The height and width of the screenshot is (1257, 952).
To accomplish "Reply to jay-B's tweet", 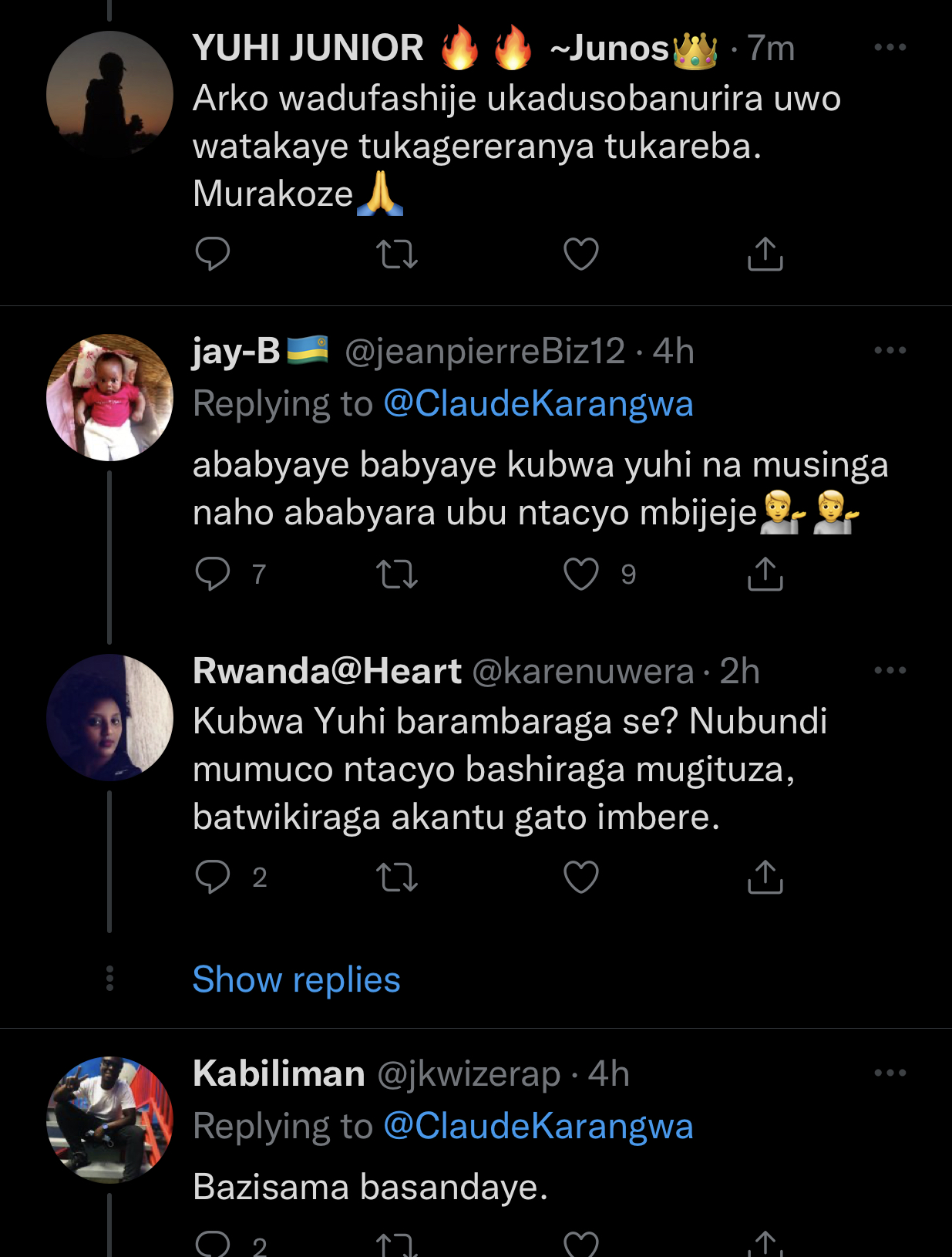I will click(x=213, y=574).
